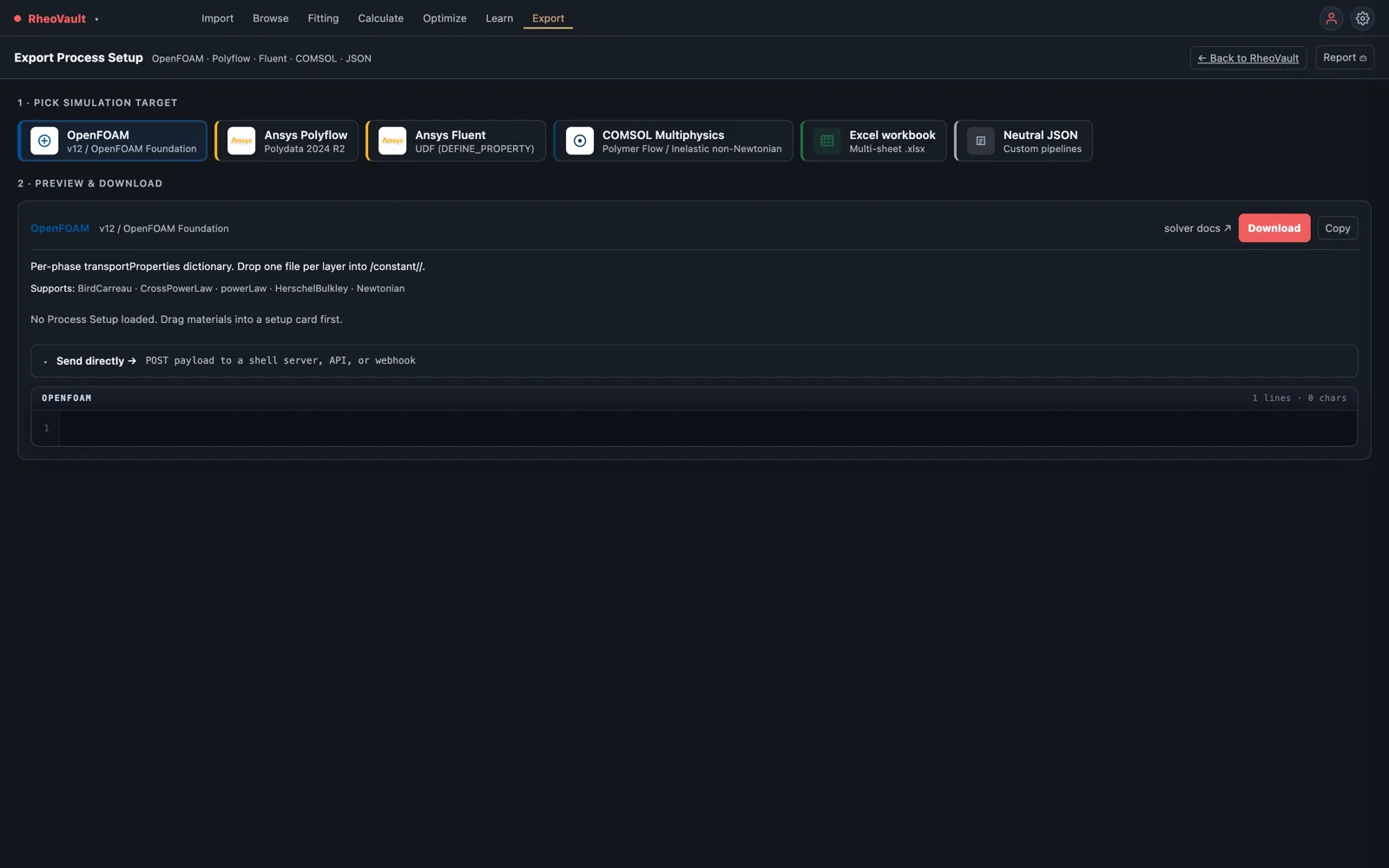1389x868 pixels.
Task: Click the Ansys Polyflow logo icon
Action: (241, 141)
